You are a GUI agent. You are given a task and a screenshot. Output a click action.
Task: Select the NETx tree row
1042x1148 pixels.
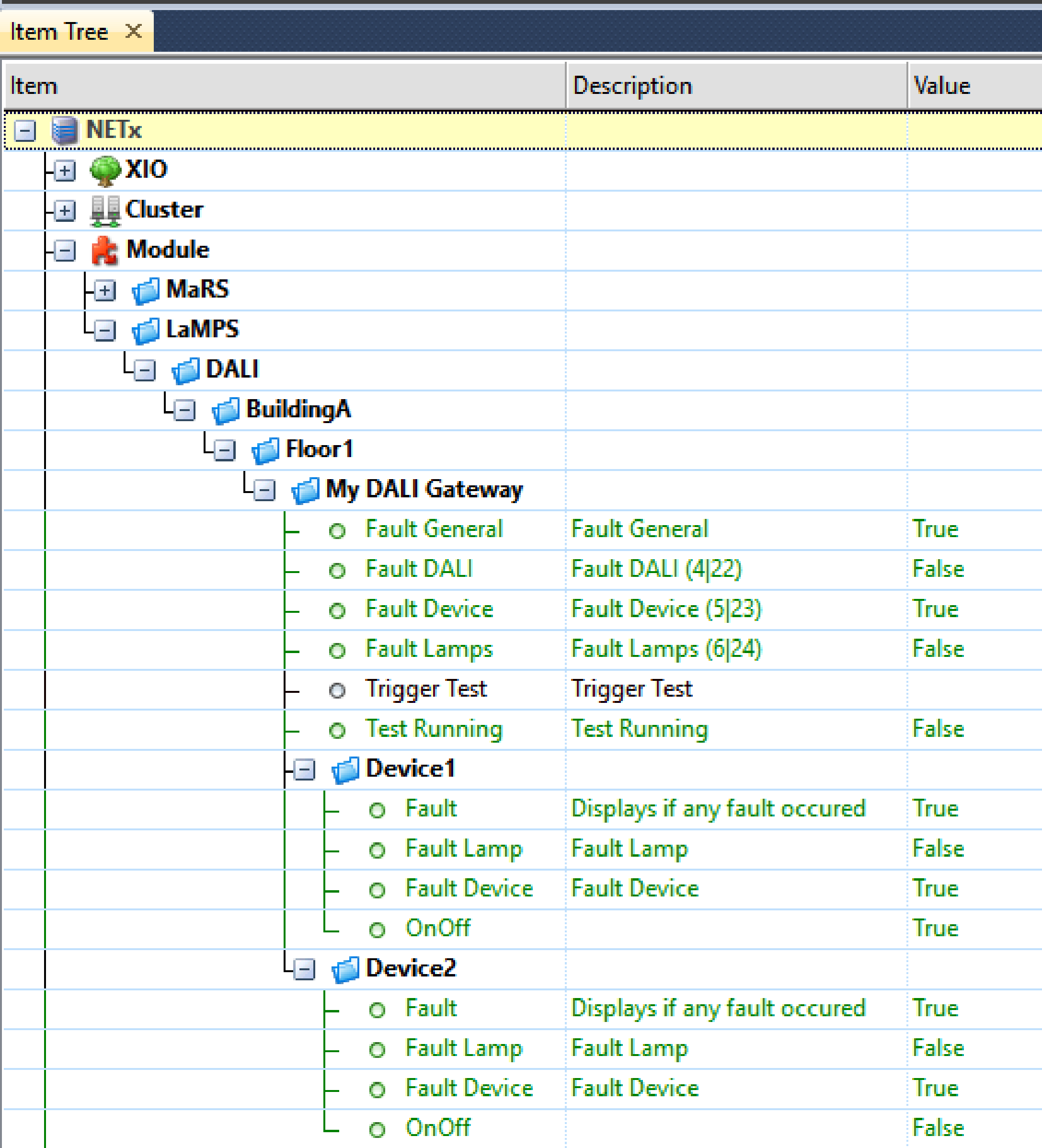(x=523, y=130)
